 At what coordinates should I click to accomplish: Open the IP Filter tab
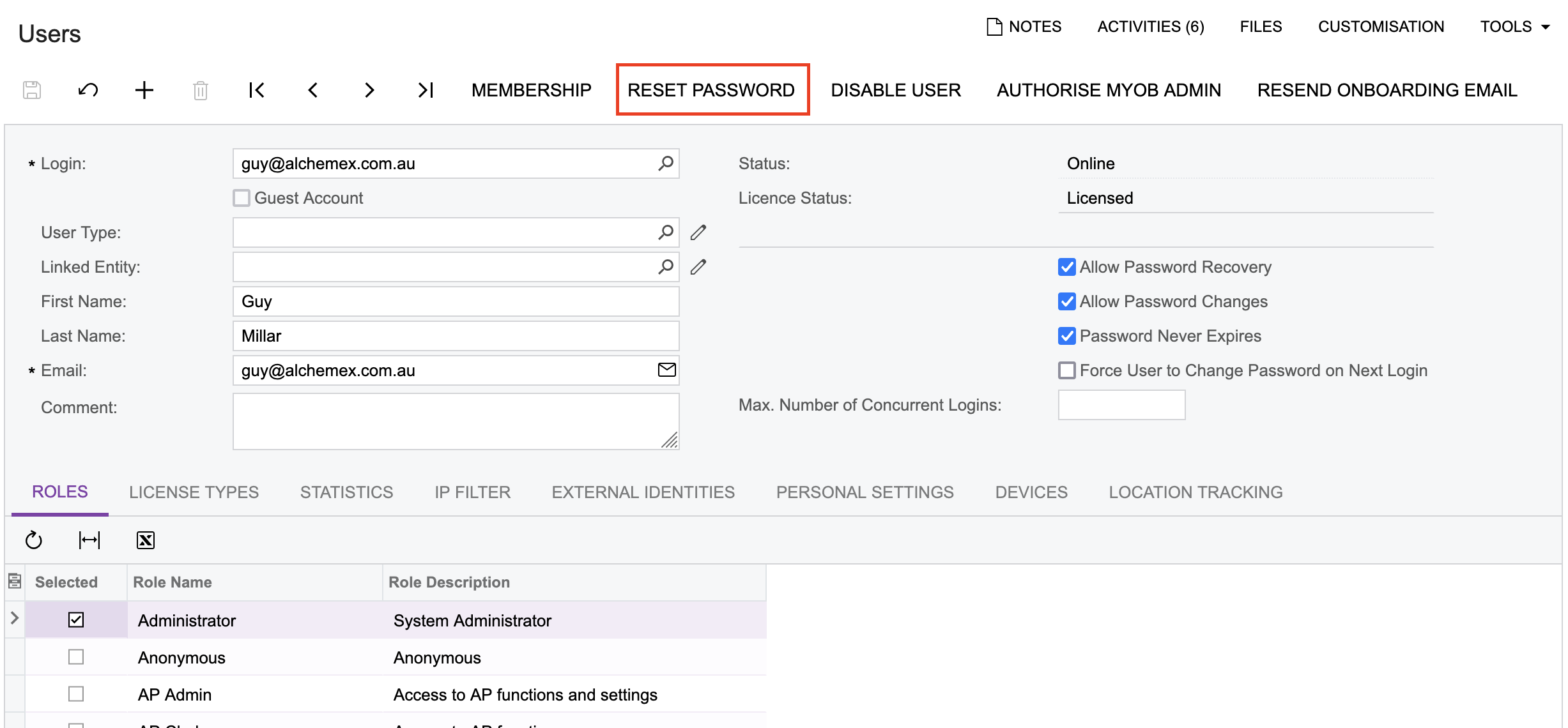(472, 492)
